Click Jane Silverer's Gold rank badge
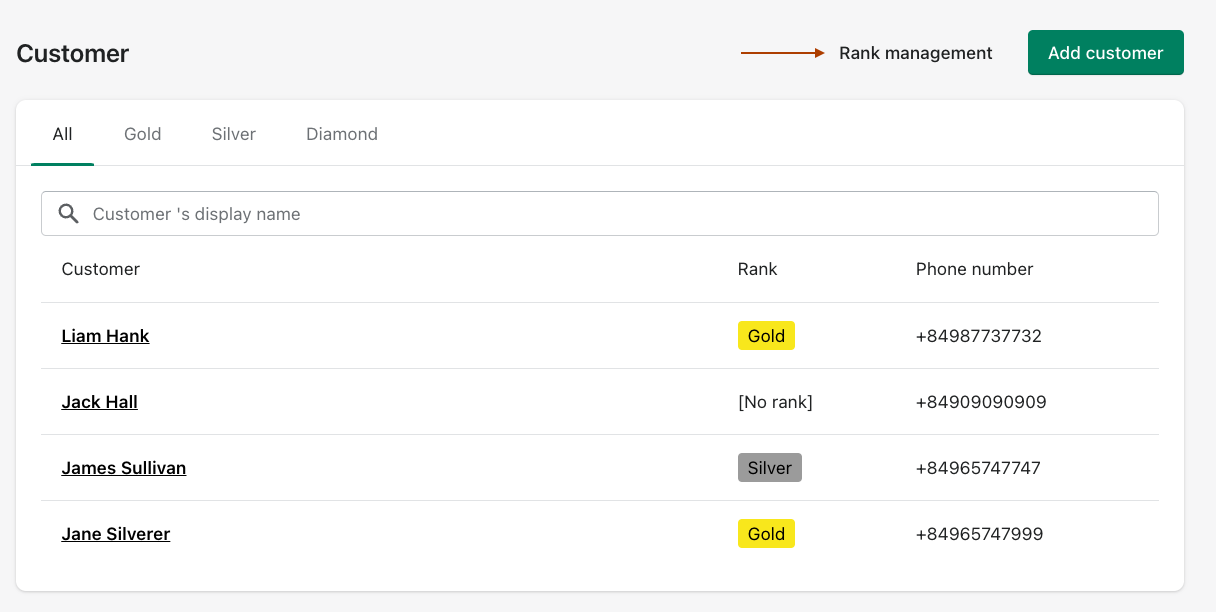 [766, 534]
